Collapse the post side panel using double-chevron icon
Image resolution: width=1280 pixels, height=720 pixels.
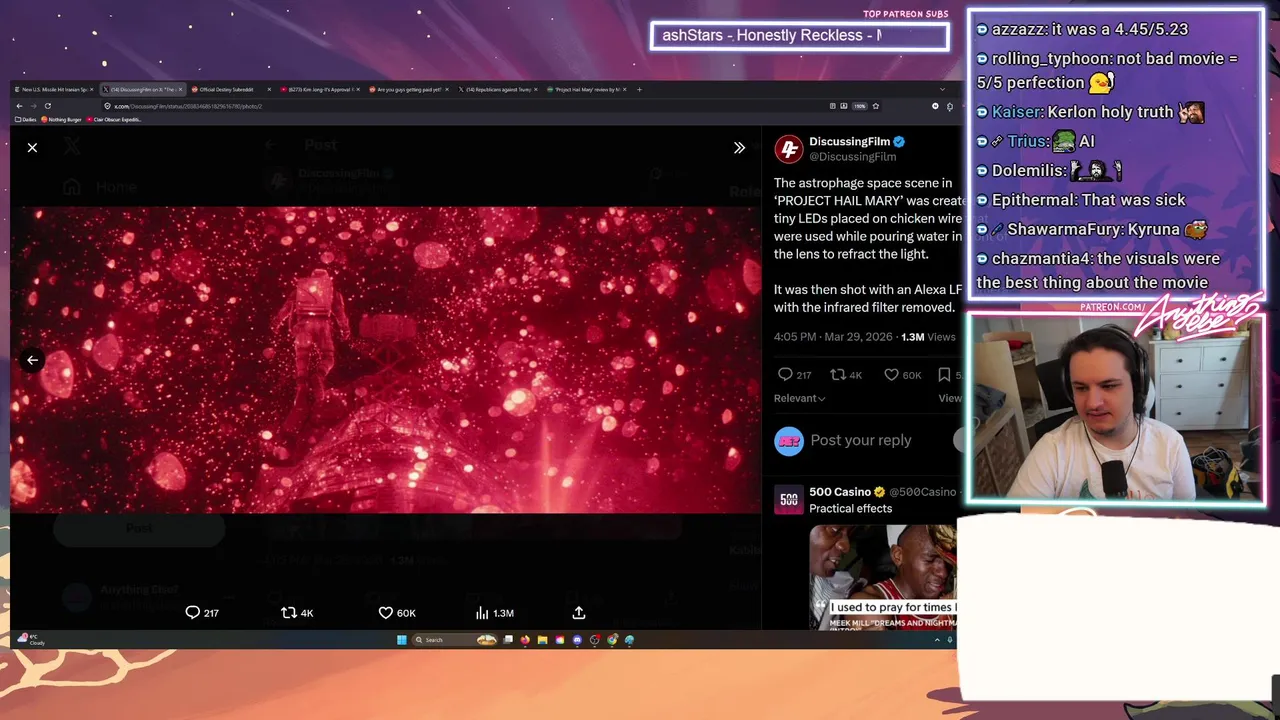click(739, 148)
